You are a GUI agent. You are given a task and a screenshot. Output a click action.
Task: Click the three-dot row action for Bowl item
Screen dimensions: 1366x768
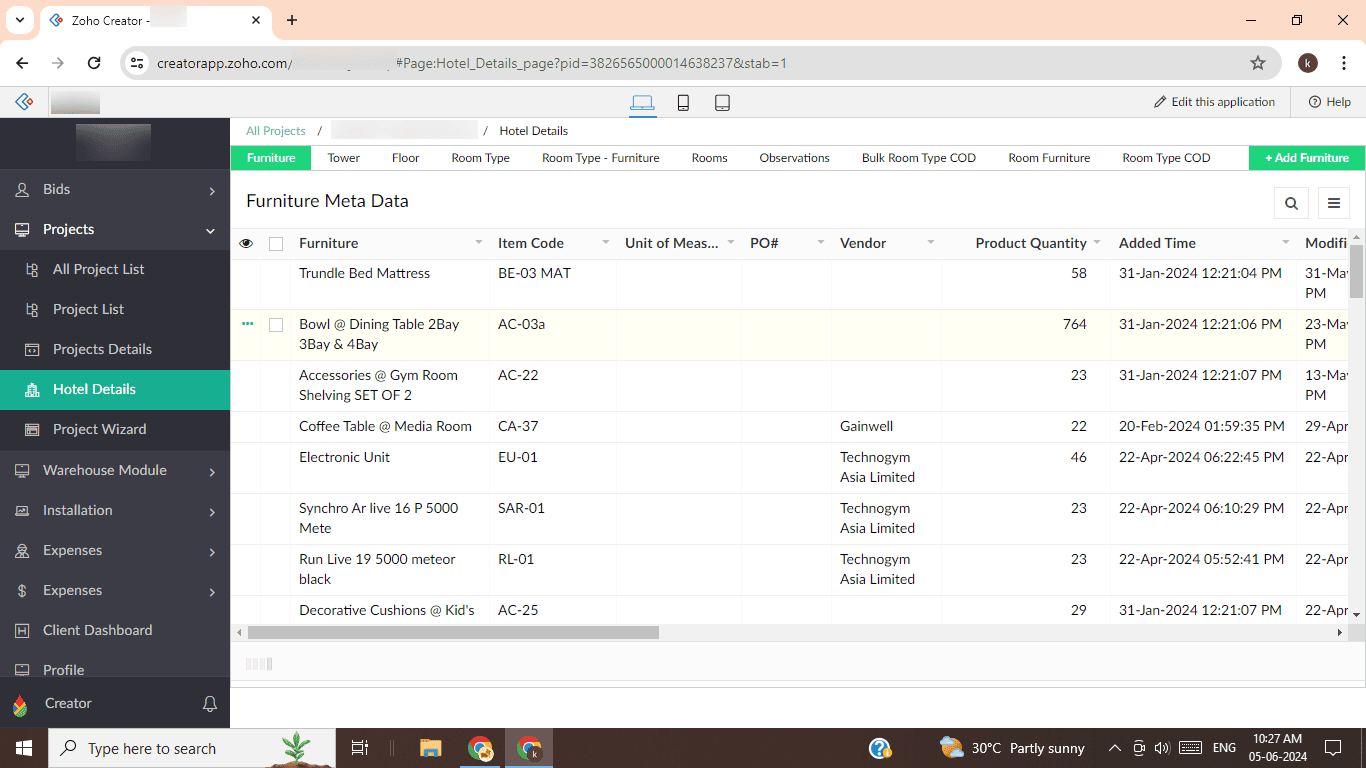(x=247, y=324)
